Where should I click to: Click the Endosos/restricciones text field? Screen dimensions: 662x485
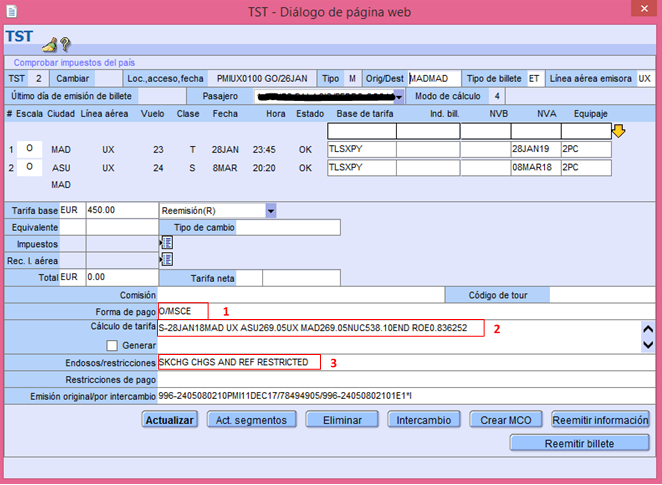[x=239, y=362]
